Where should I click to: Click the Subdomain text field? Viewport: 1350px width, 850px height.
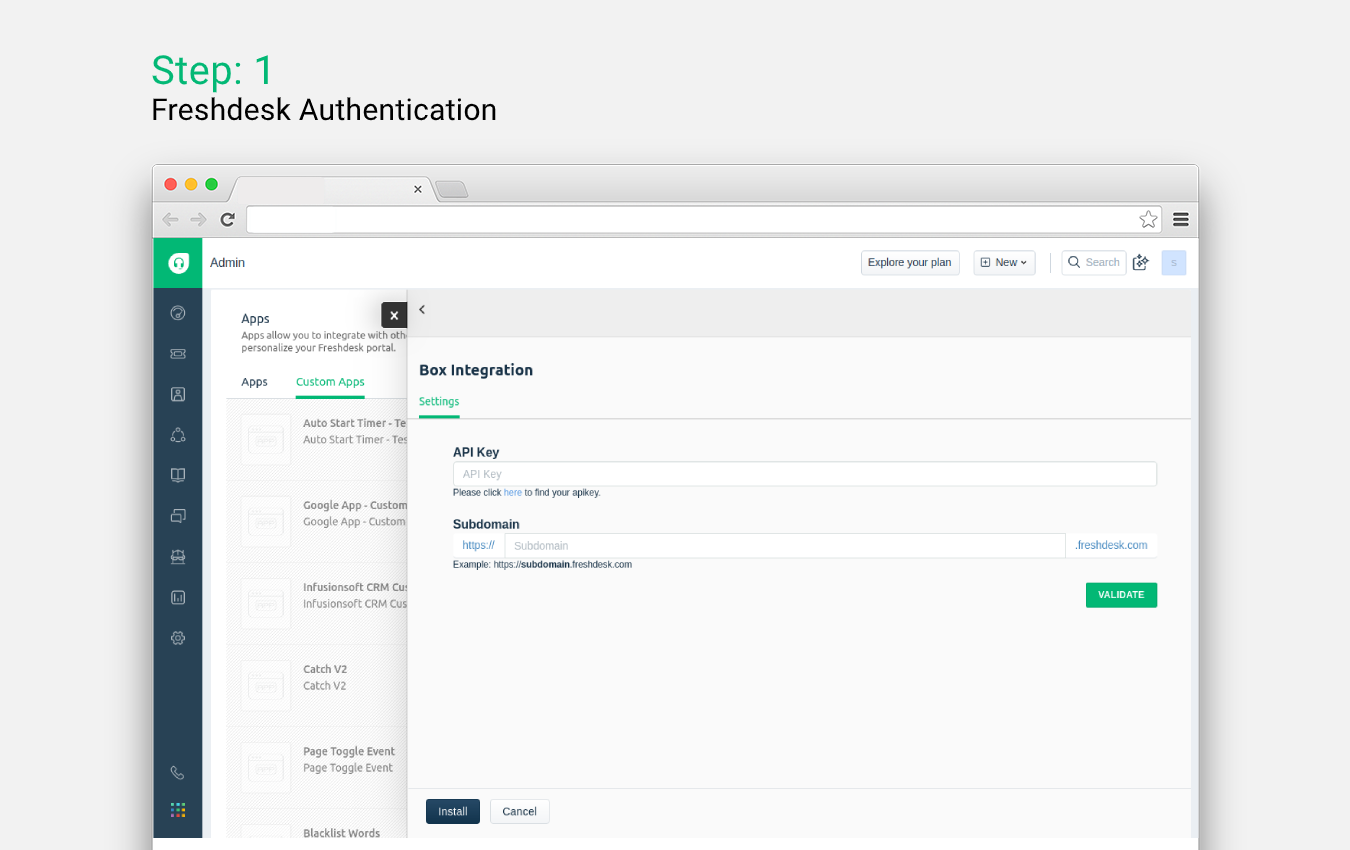[784, 546]
